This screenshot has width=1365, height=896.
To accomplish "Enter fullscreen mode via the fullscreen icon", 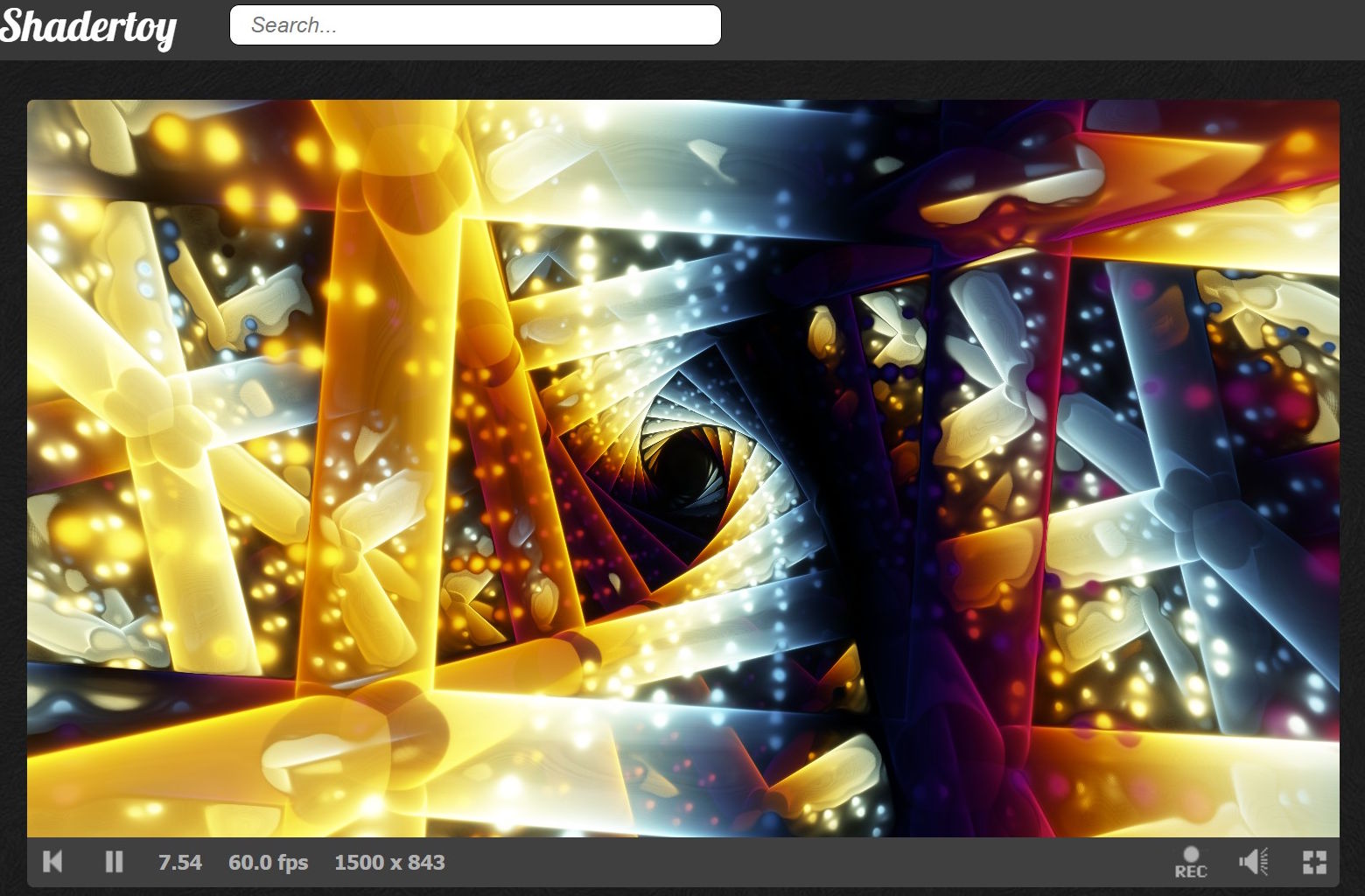I will tap(1314, 862).
